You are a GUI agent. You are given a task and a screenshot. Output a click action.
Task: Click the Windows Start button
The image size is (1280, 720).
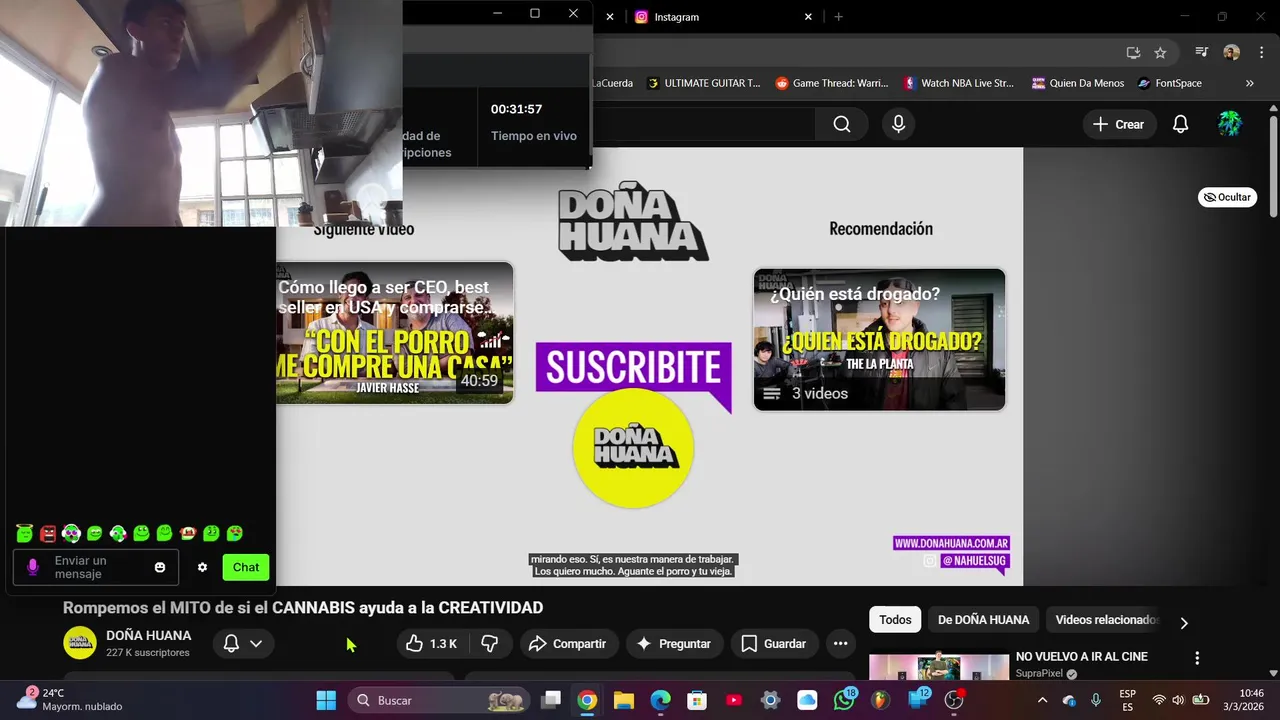click(x=326, y=700)
